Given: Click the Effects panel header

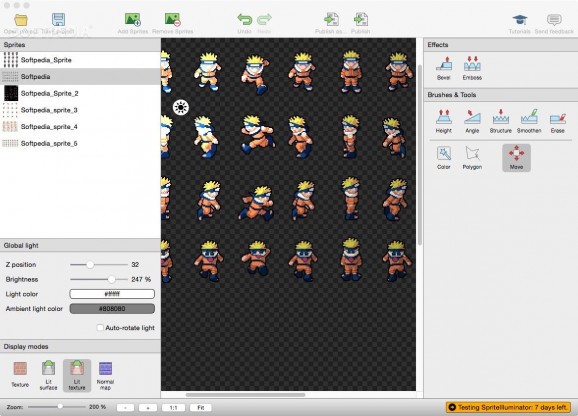Looking at the screenshot, I should [x=501, y=45].
